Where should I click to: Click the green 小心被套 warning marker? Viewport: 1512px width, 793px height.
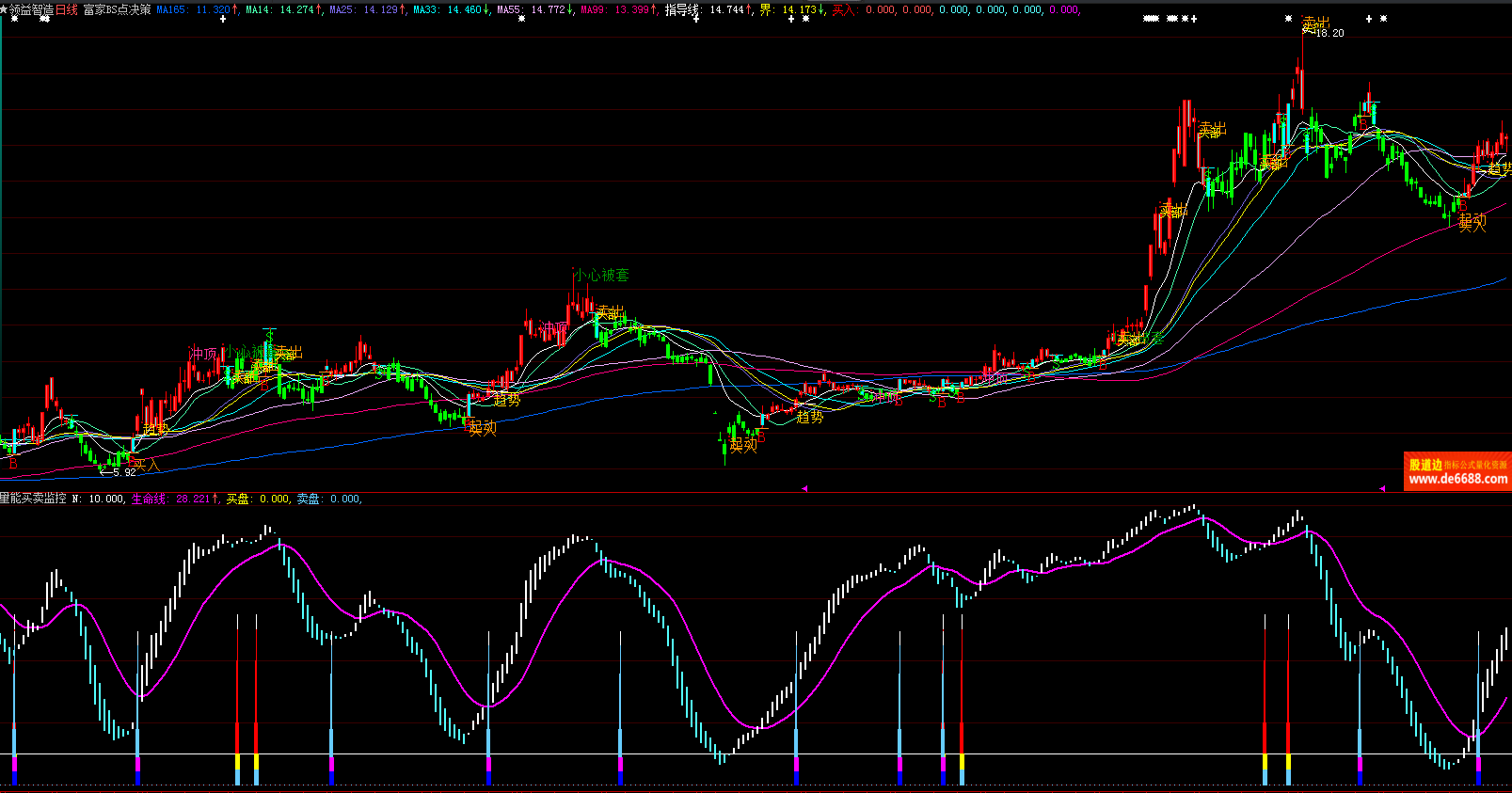601,276
